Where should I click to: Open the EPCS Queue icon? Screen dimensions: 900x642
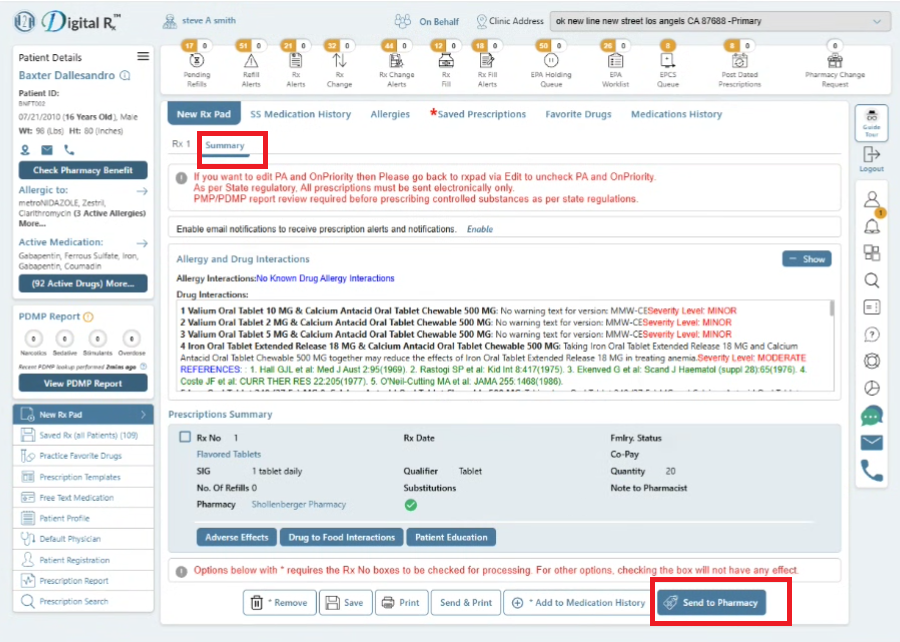click(668, 60)
